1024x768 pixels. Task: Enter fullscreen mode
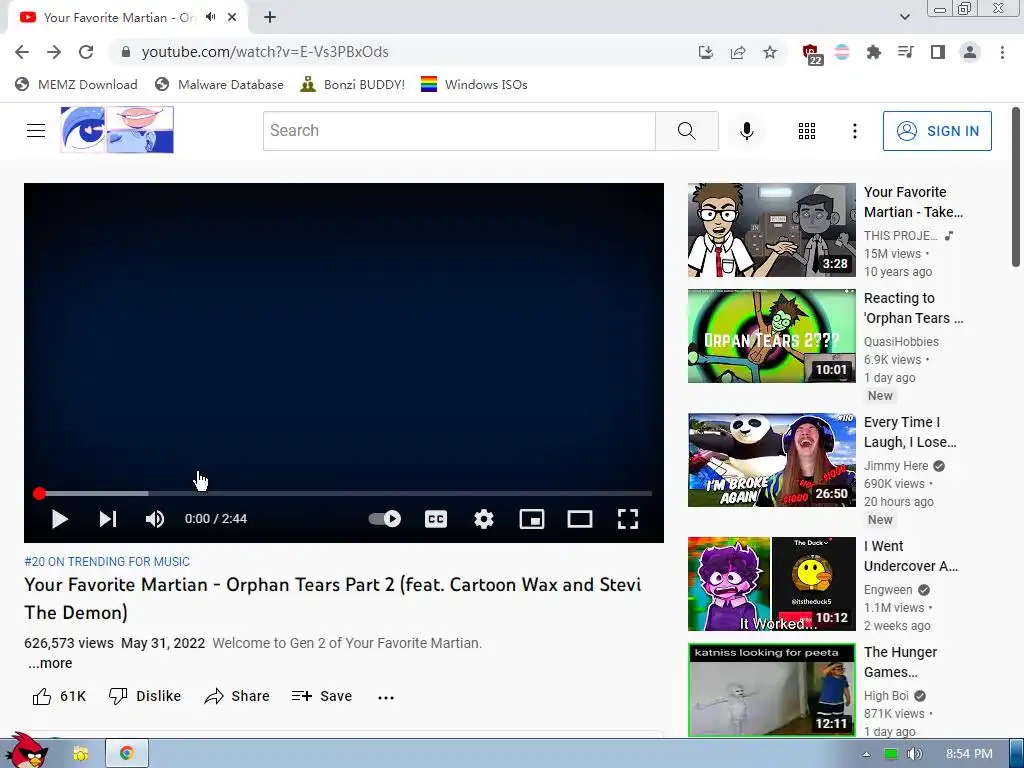coord(628,519)
